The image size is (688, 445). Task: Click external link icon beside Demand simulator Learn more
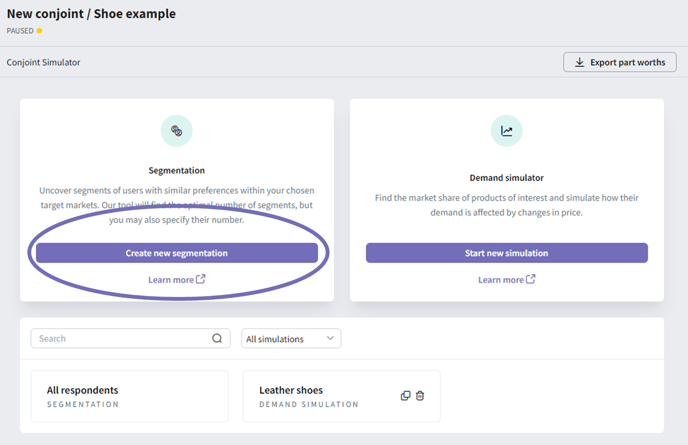pyautogui.click(x=530, y=279)
